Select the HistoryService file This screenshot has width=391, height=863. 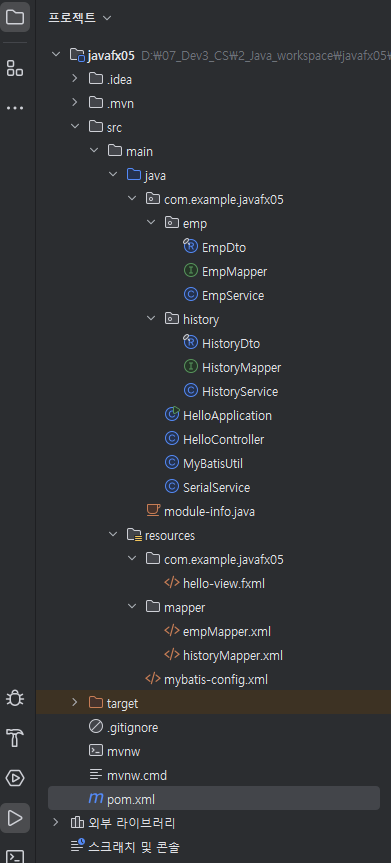click(240, 391)
